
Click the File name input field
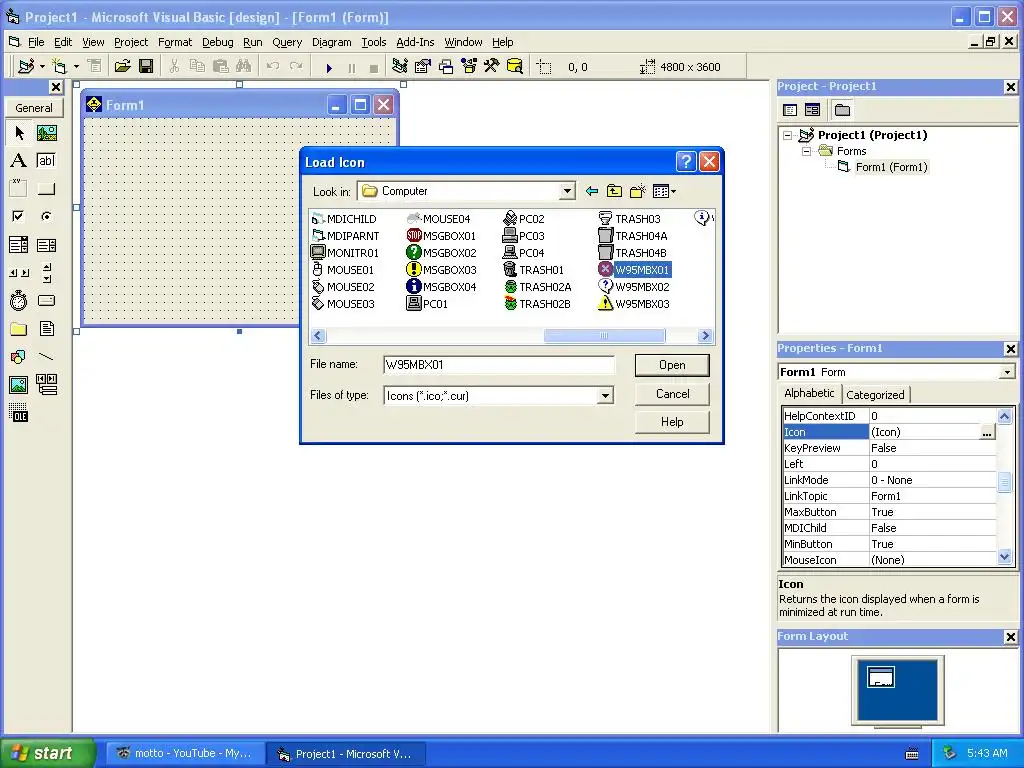click(x=499, y=364)
